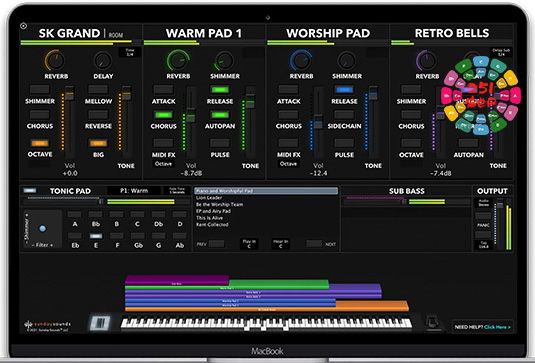Image resolution: width=535 pixels, height=363 pixels.
Task: Open the Play In key dropdown
Action: click(x=249, y=244)
